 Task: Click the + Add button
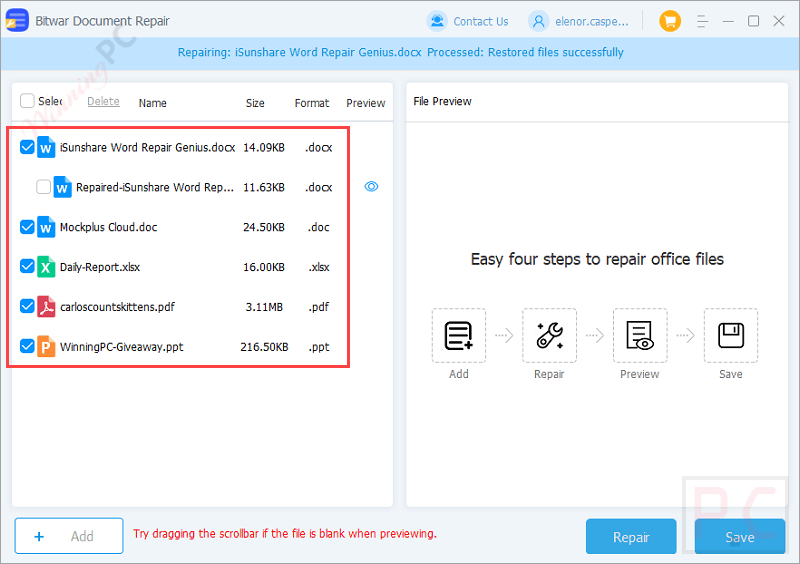coord(69,536)
